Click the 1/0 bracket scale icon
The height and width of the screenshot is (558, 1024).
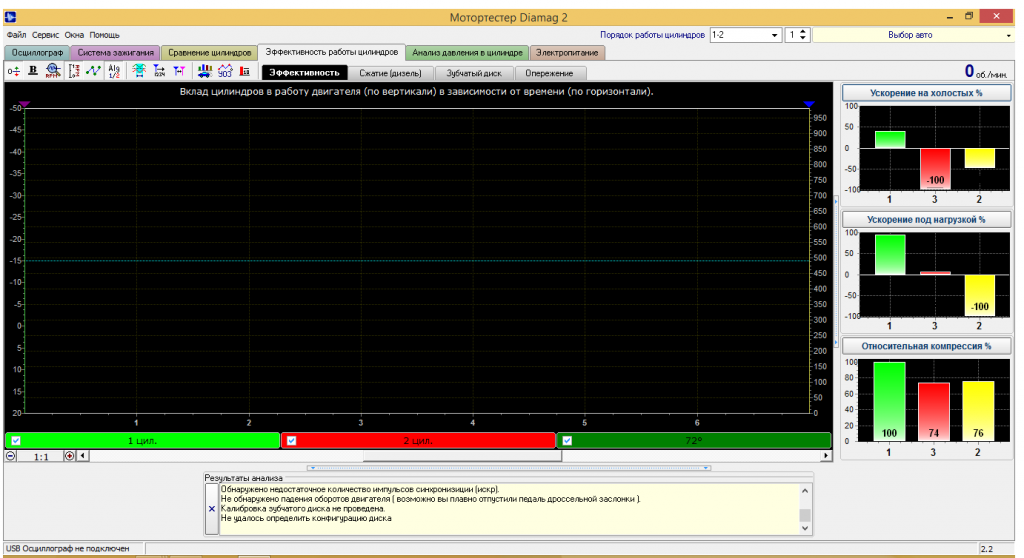[x=74, y=71]
